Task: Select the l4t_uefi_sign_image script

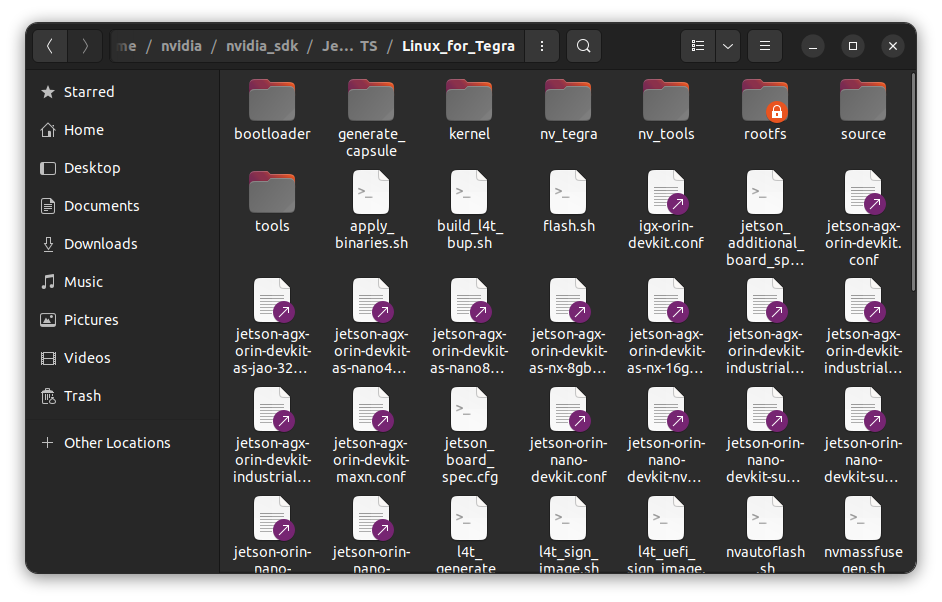Action: tap(666, 534)
